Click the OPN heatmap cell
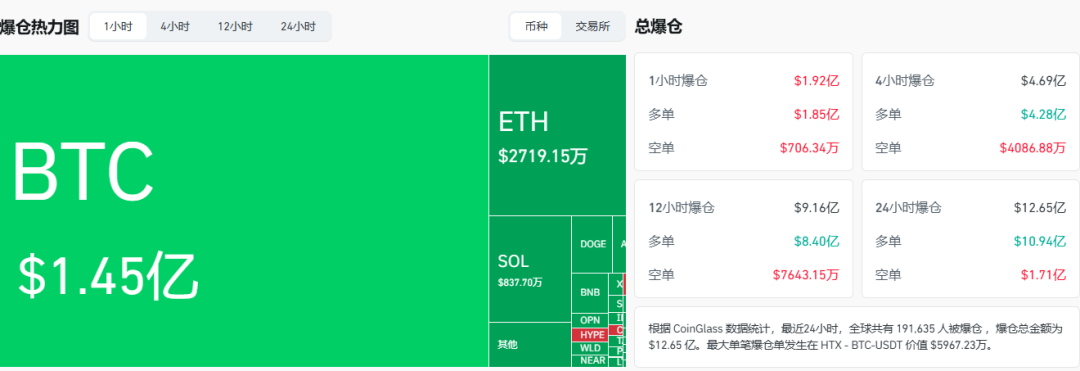 click(x=590, y=320)
